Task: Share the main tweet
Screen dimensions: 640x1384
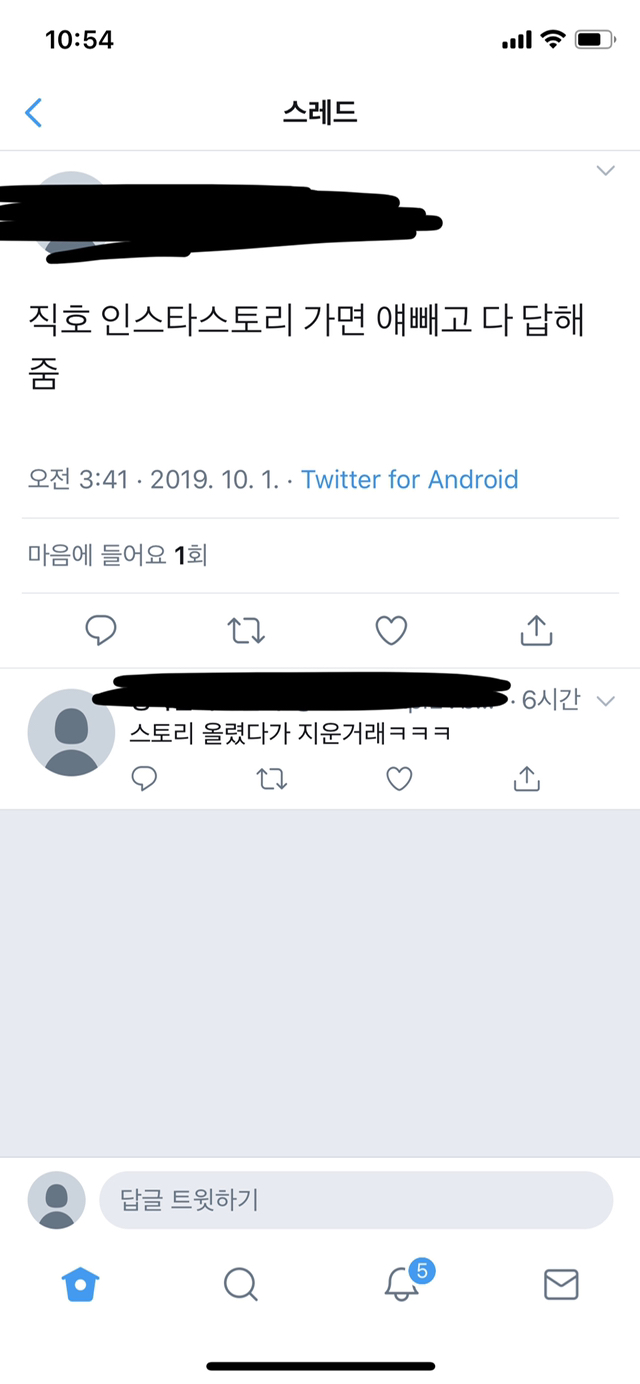Action: [x=536, y=630]
